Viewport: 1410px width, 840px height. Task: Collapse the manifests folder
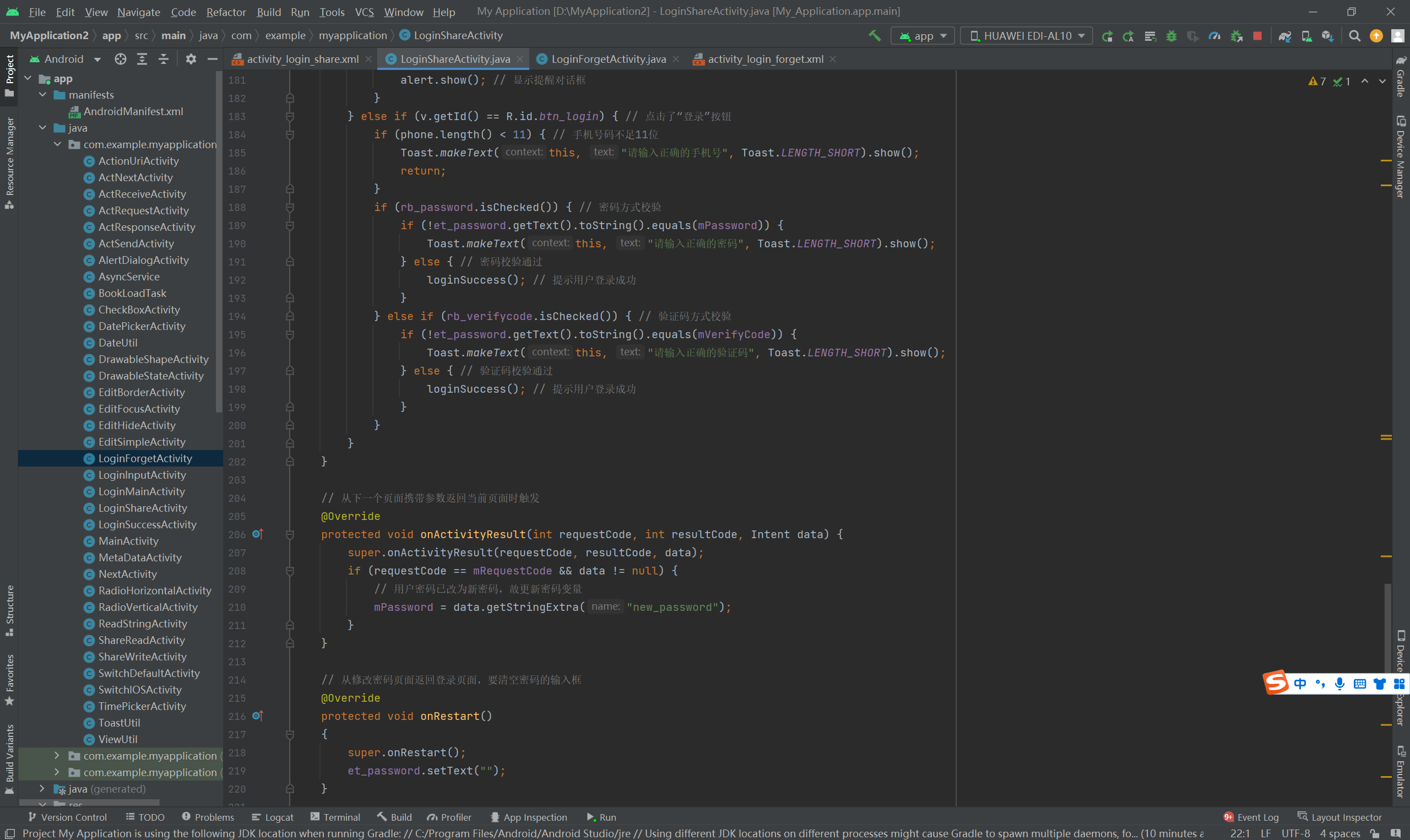click(x=42, y=95)
